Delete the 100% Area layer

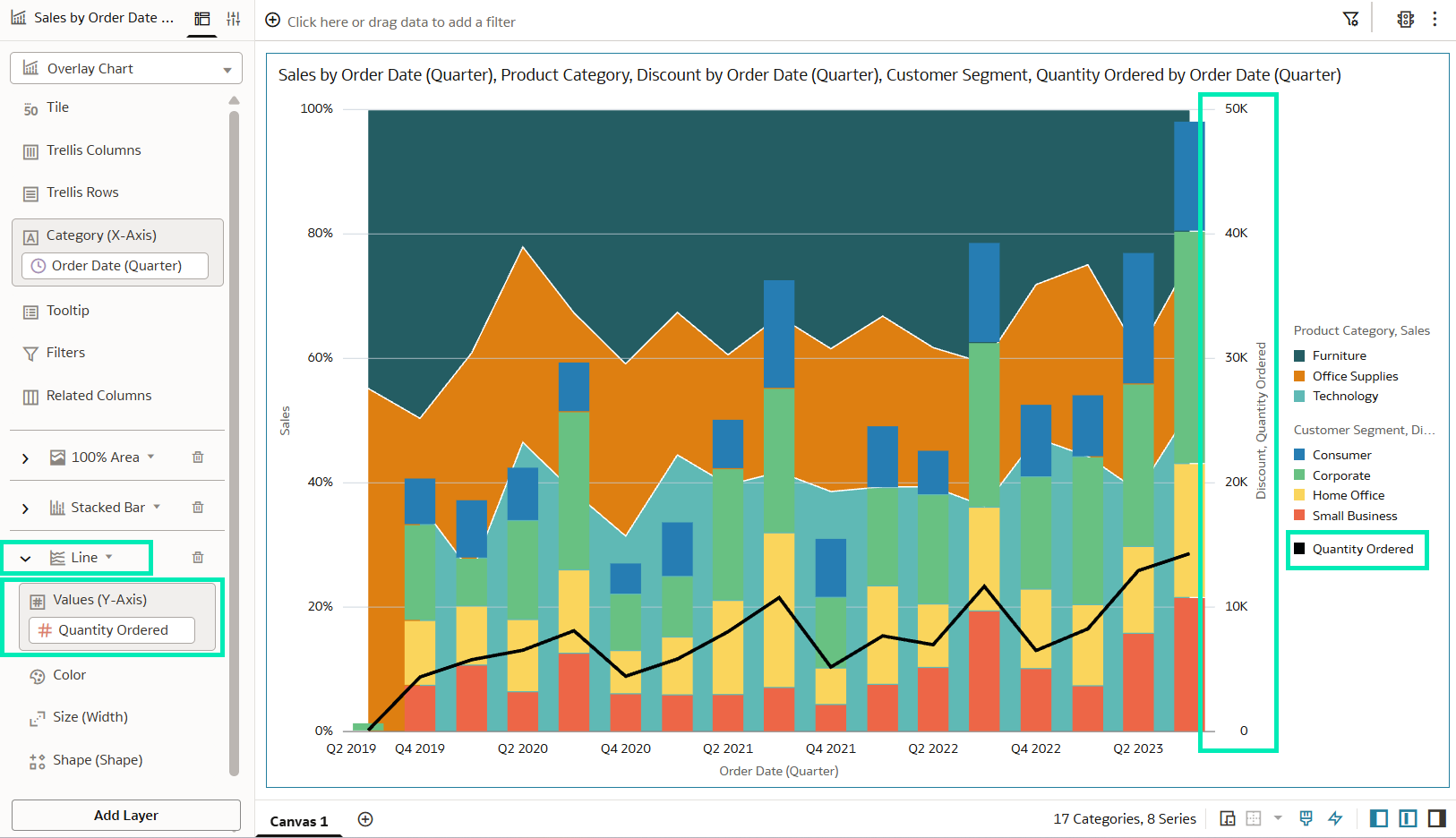[198, 457]
